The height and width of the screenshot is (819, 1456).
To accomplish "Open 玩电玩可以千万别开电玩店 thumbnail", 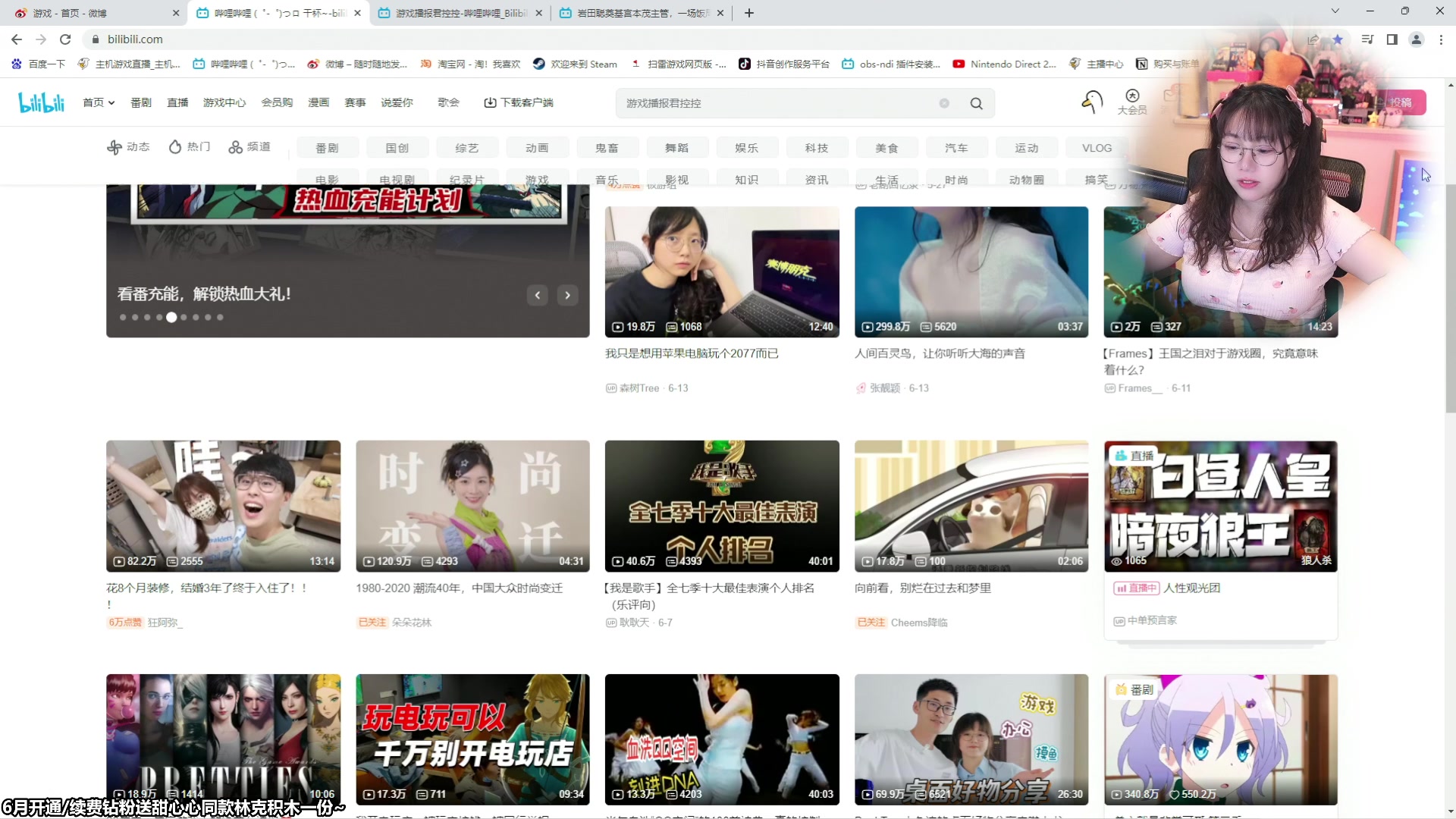I will click(x=472, y=739).
